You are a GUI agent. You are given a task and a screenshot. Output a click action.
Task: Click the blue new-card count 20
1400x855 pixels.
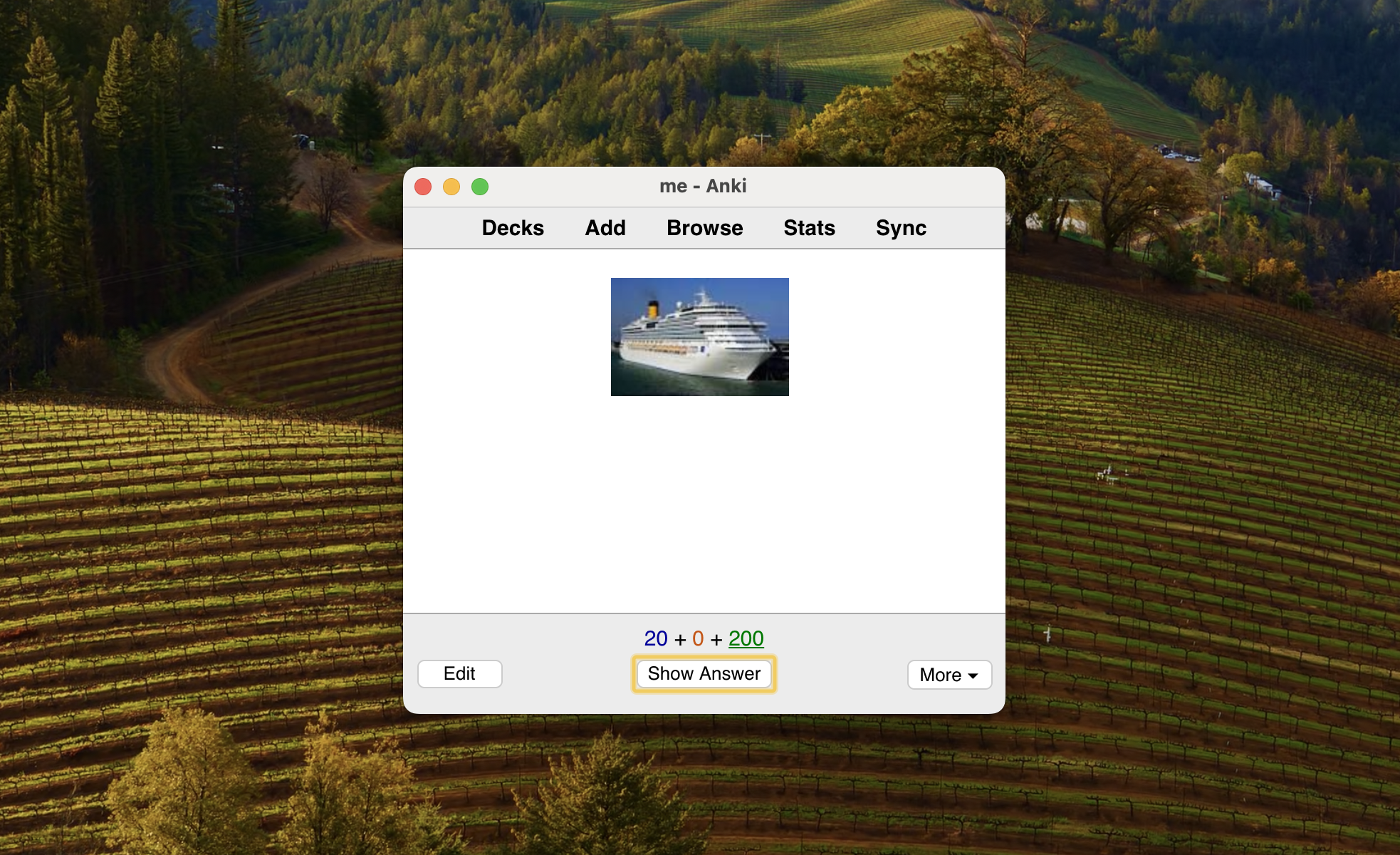(655, 638)
